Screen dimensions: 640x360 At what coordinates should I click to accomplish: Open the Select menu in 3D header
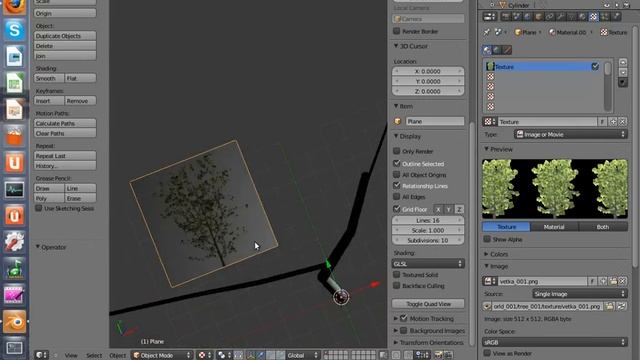tap(94, 356)
